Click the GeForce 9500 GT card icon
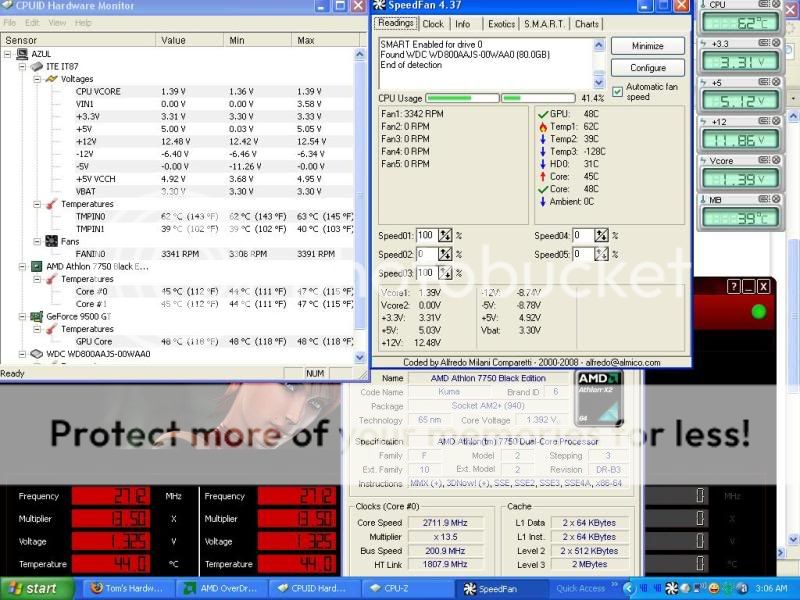 (x=36, y=316)
